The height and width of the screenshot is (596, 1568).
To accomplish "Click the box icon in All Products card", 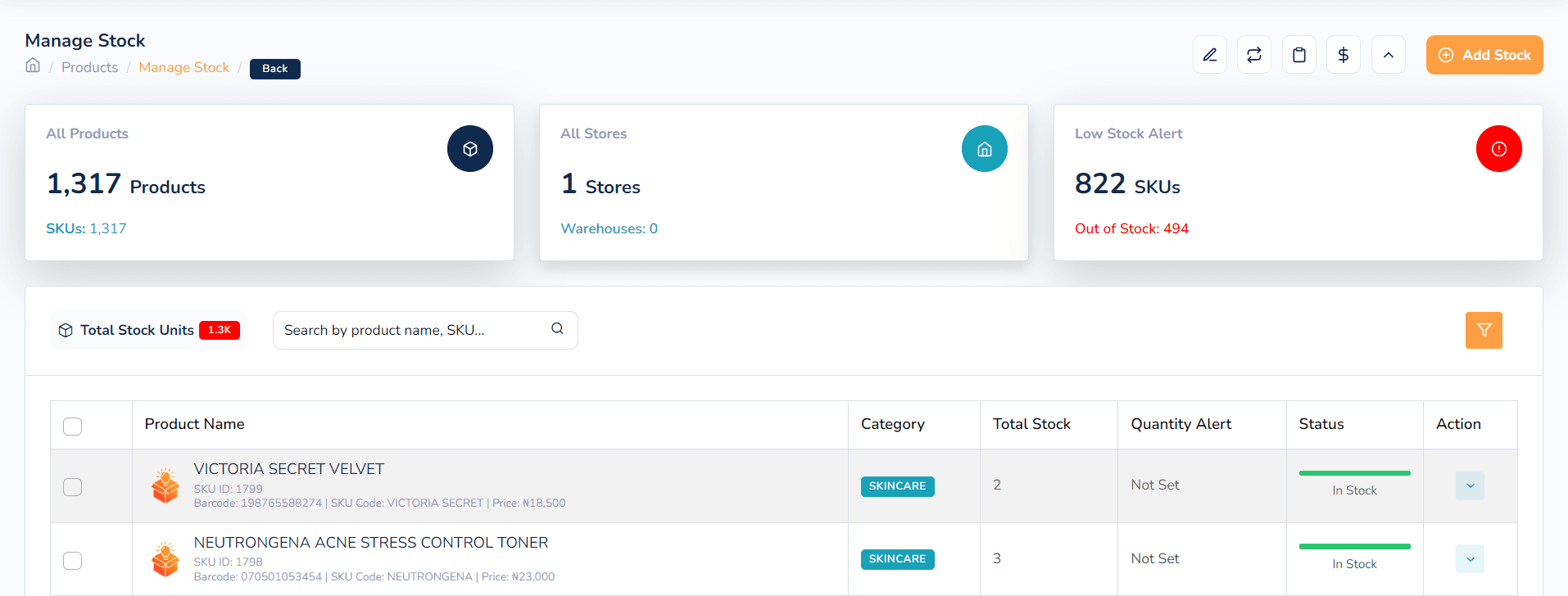I will 469,148.
